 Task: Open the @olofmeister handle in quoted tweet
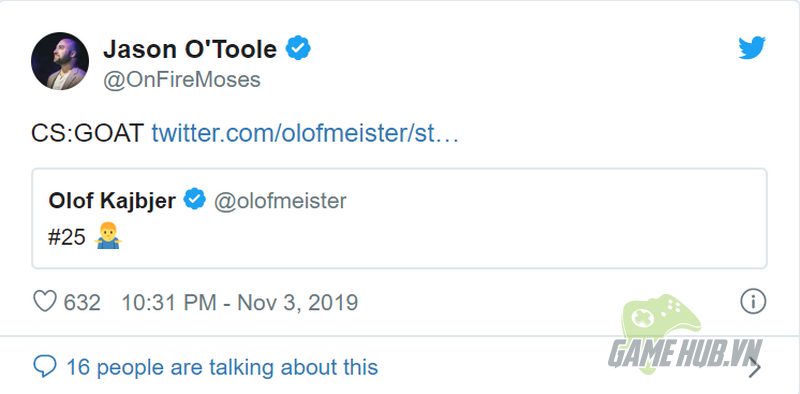tap(280, 201)
